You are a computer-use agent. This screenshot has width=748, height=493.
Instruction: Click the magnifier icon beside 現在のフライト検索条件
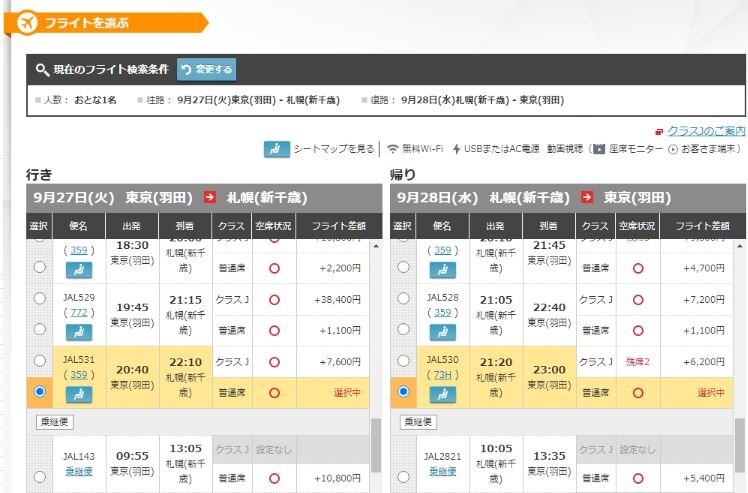pos(42,70)
